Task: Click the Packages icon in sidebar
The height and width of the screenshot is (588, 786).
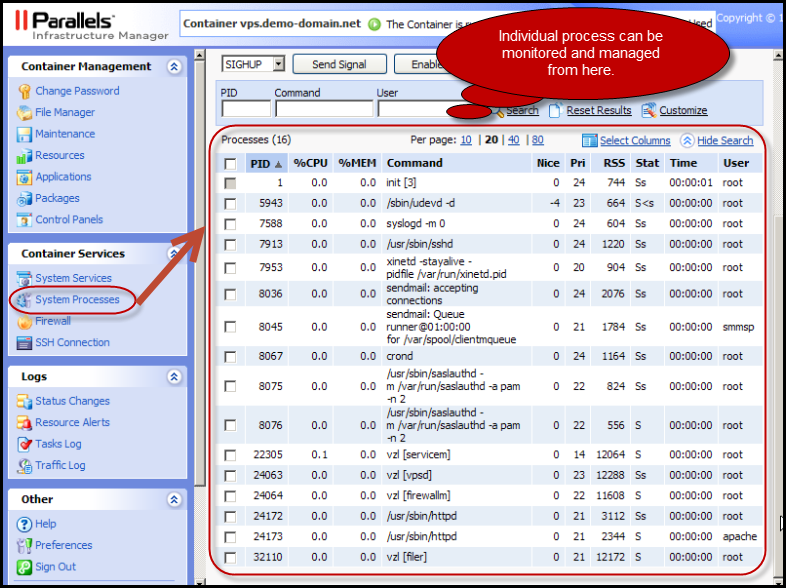Action: (x=24, y=199)
